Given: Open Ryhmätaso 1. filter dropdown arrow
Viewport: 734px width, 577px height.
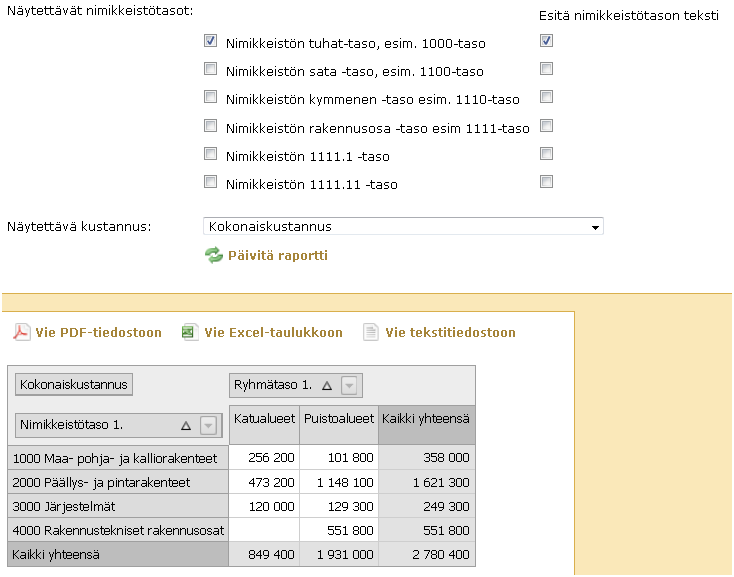Looking at the screenshot, I should [x=348, y=386].
